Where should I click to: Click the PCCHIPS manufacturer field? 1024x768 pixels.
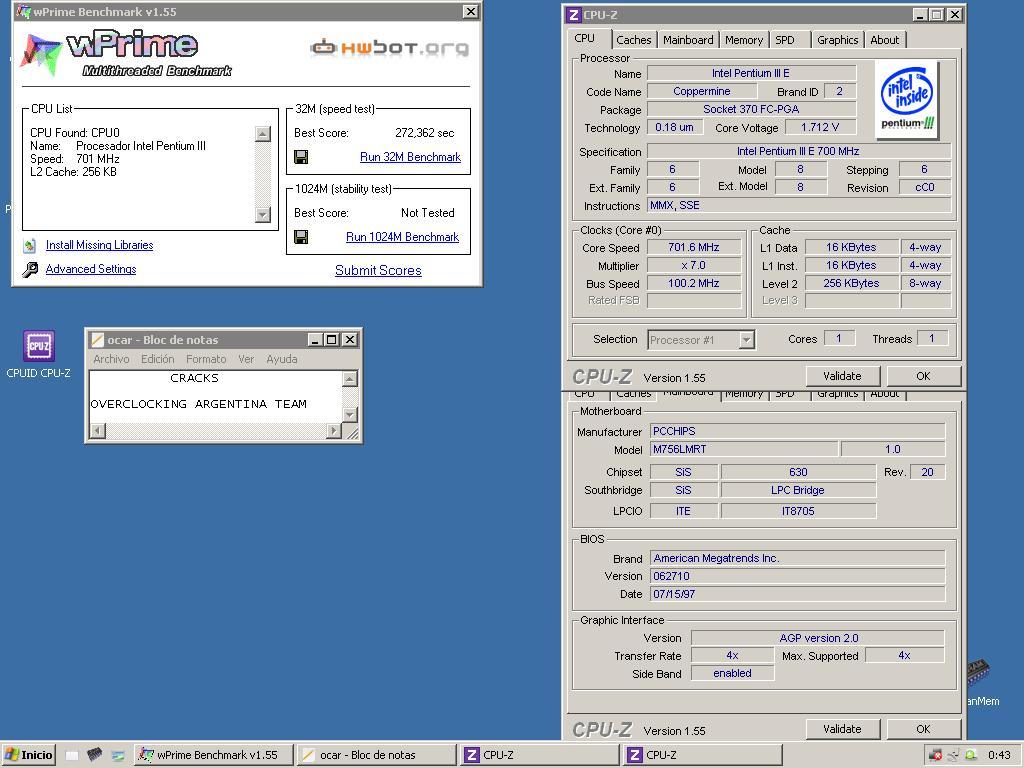tap(797, 431)
